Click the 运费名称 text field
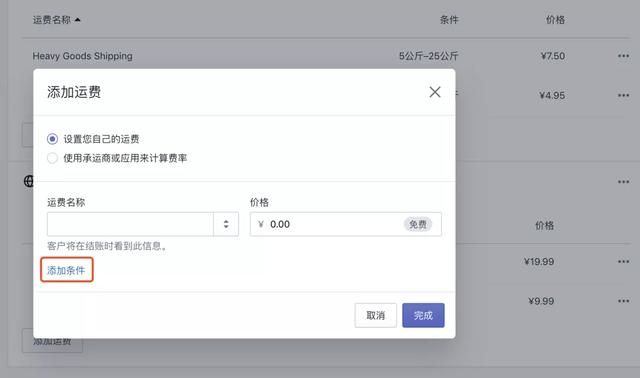The width and height of the screenshot is (640, 378). [x=130, y=224]
